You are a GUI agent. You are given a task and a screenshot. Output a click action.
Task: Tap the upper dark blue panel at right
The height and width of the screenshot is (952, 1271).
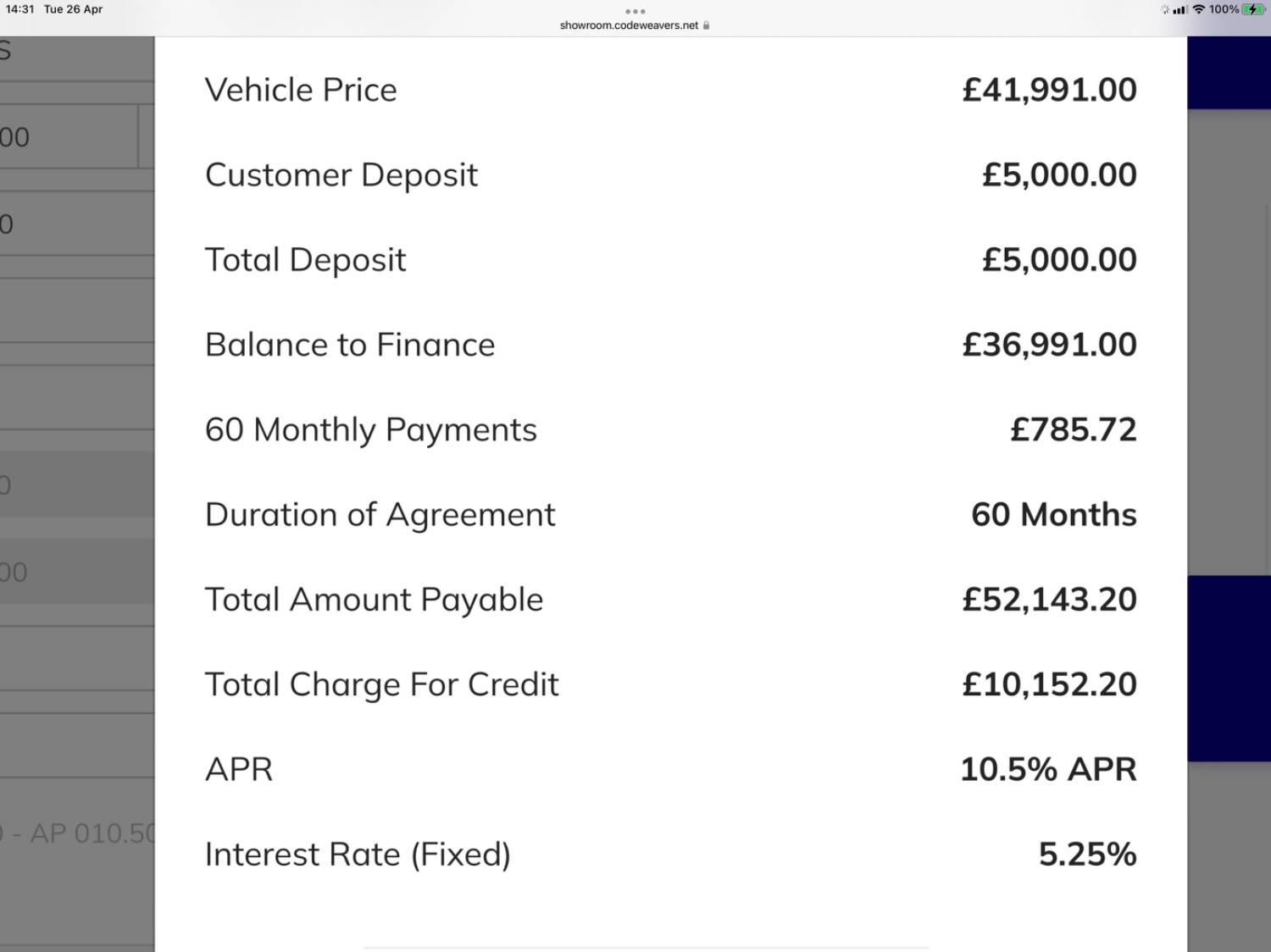pyautogui.click(x=1229, y=73)
